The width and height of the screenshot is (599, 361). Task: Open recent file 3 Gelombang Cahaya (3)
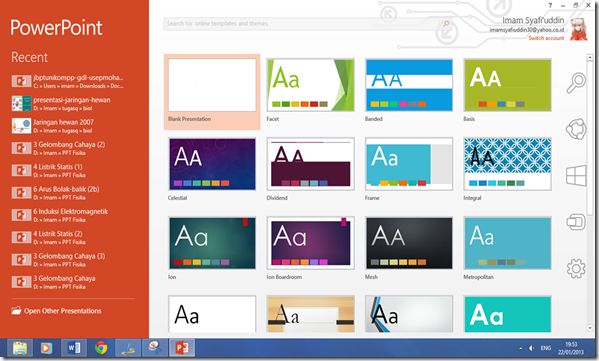(69, 260)
